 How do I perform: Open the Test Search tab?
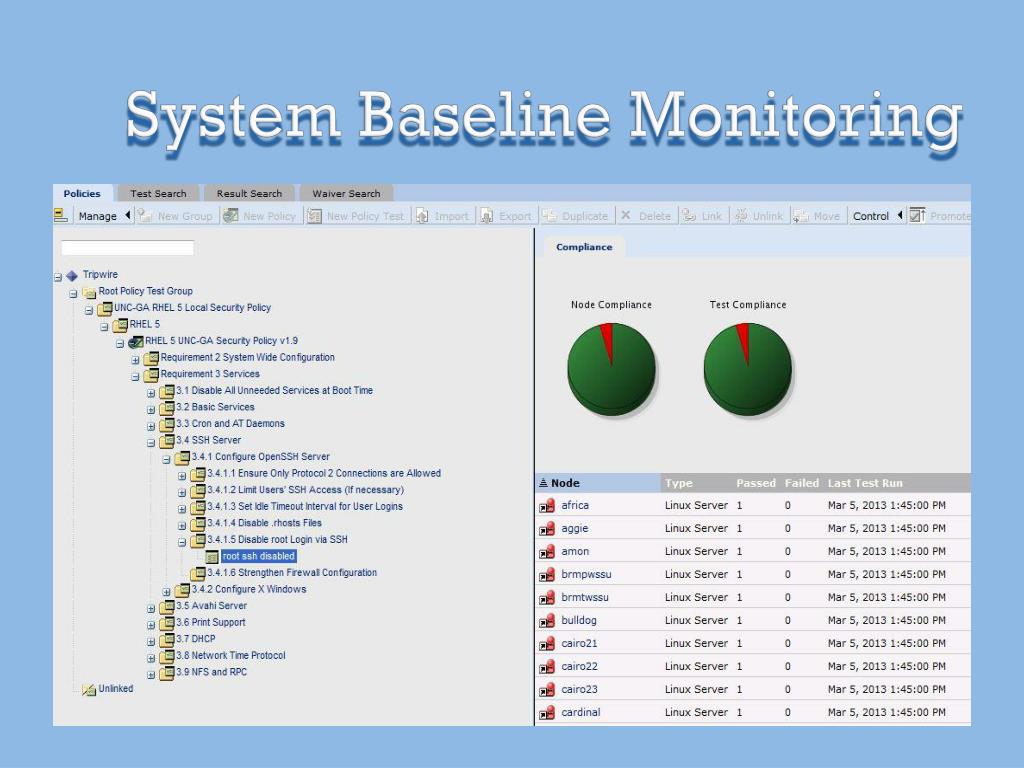pyautogui.click(x=158, y=193)
